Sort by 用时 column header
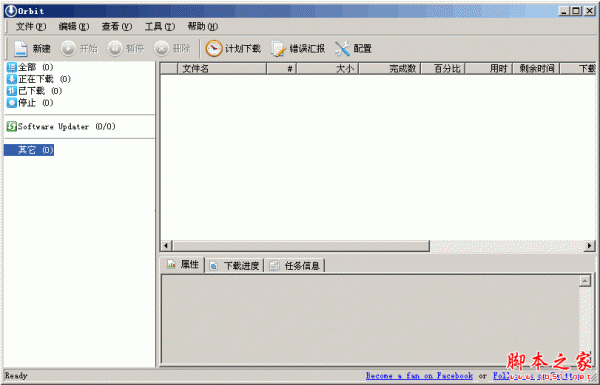 click(489, 69)
